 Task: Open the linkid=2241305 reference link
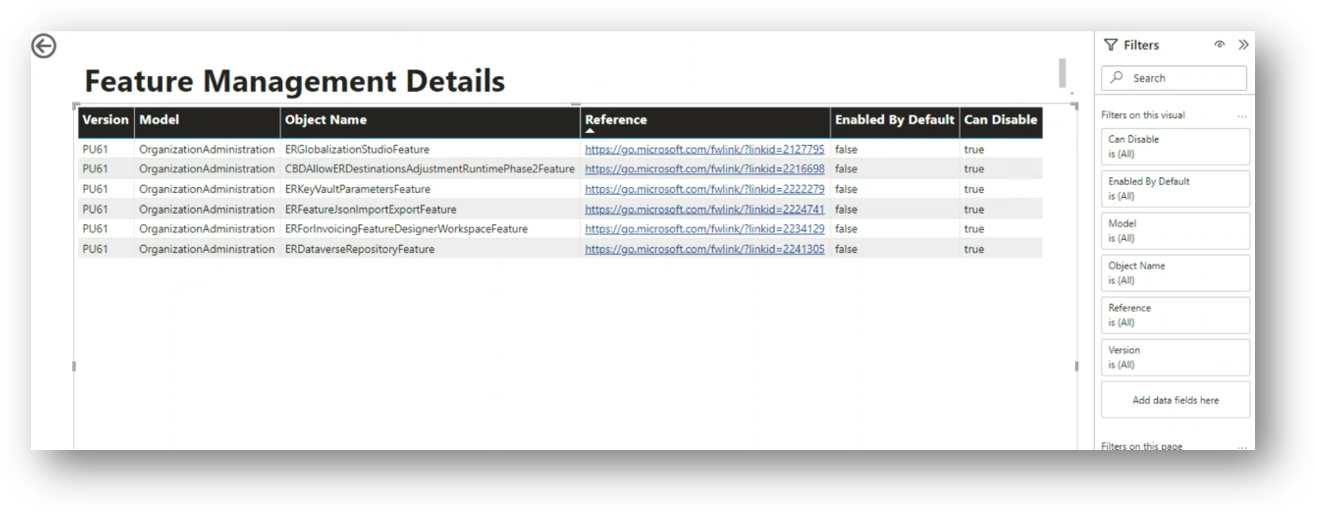coord(704,249)
